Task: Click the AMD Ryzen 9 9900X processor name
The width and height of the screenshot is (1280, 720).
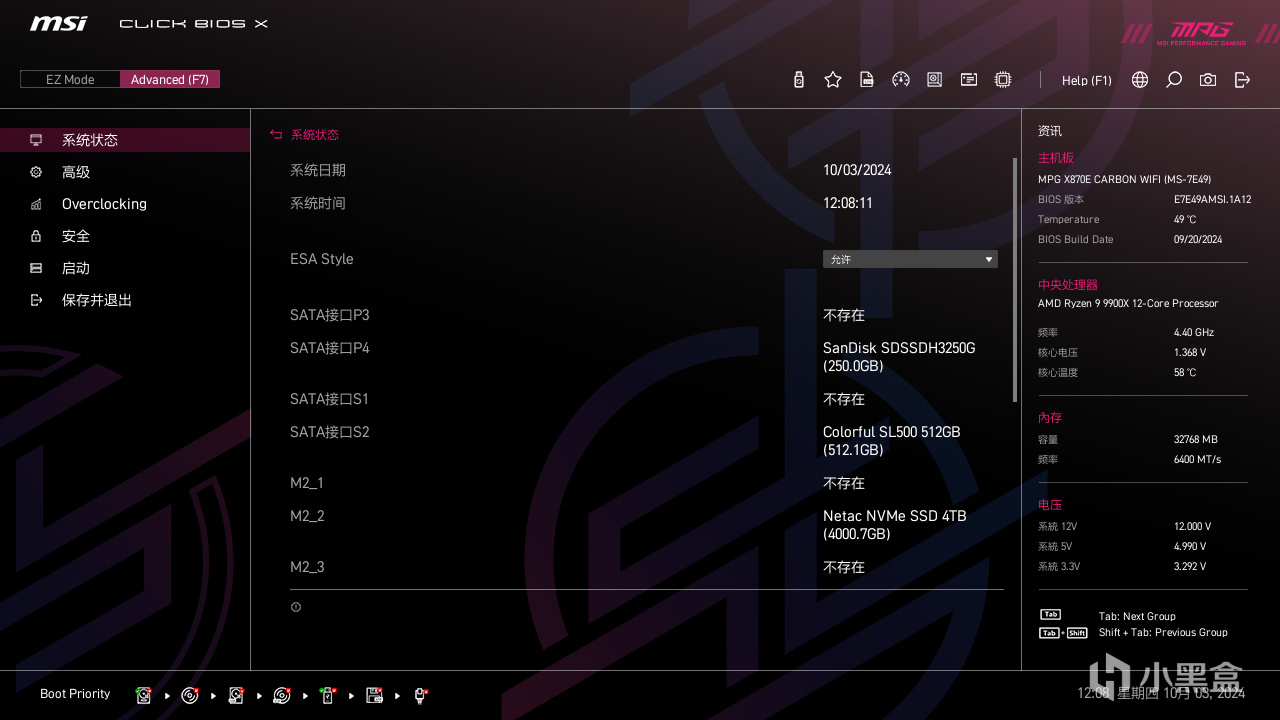Action: (1129, 303)
